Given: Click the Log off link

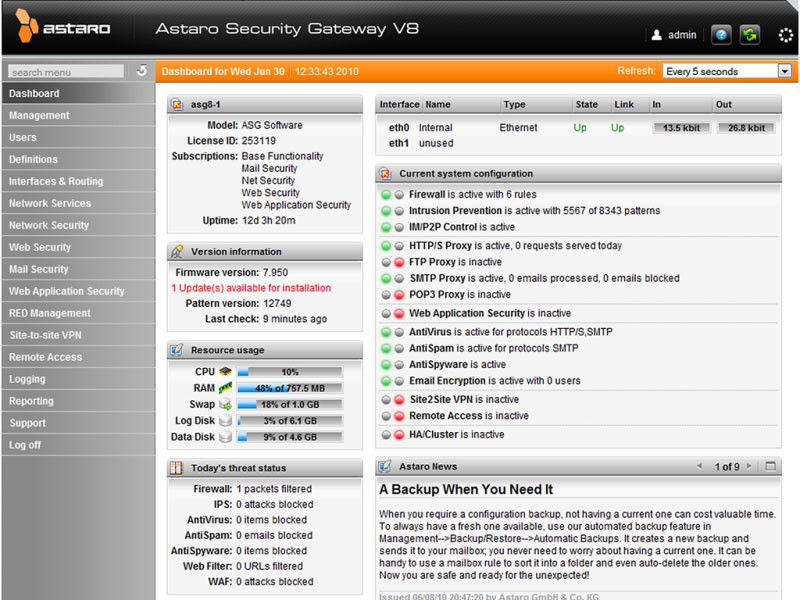Looking at the screenshot, I should point(79,445).
